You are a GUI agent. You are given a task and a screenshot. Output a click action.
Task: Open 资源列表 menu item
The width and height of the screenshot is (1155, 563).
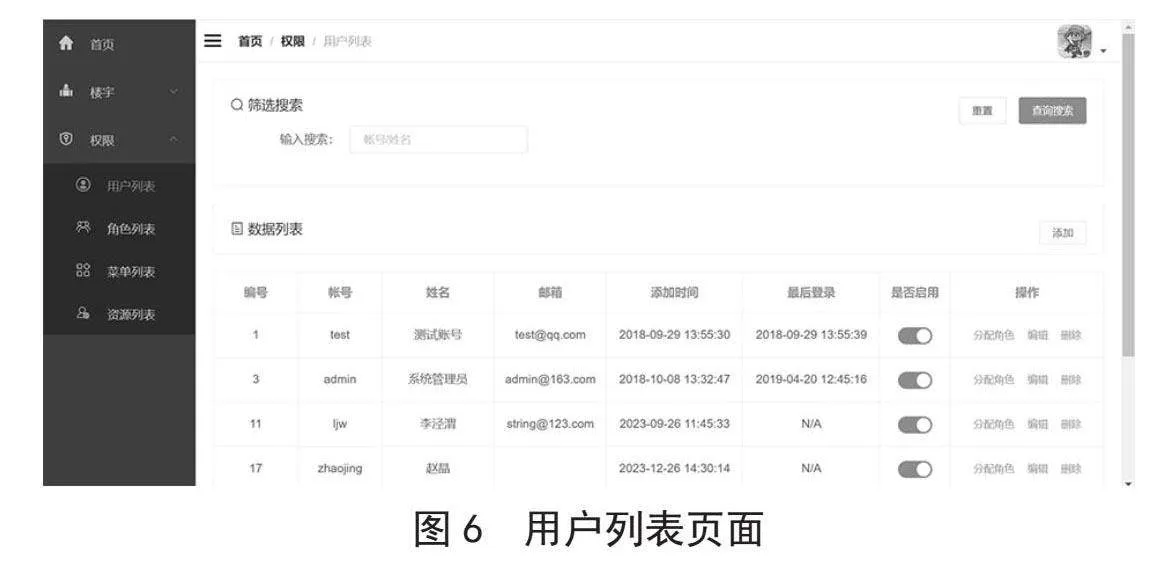[x=131, y=315]
